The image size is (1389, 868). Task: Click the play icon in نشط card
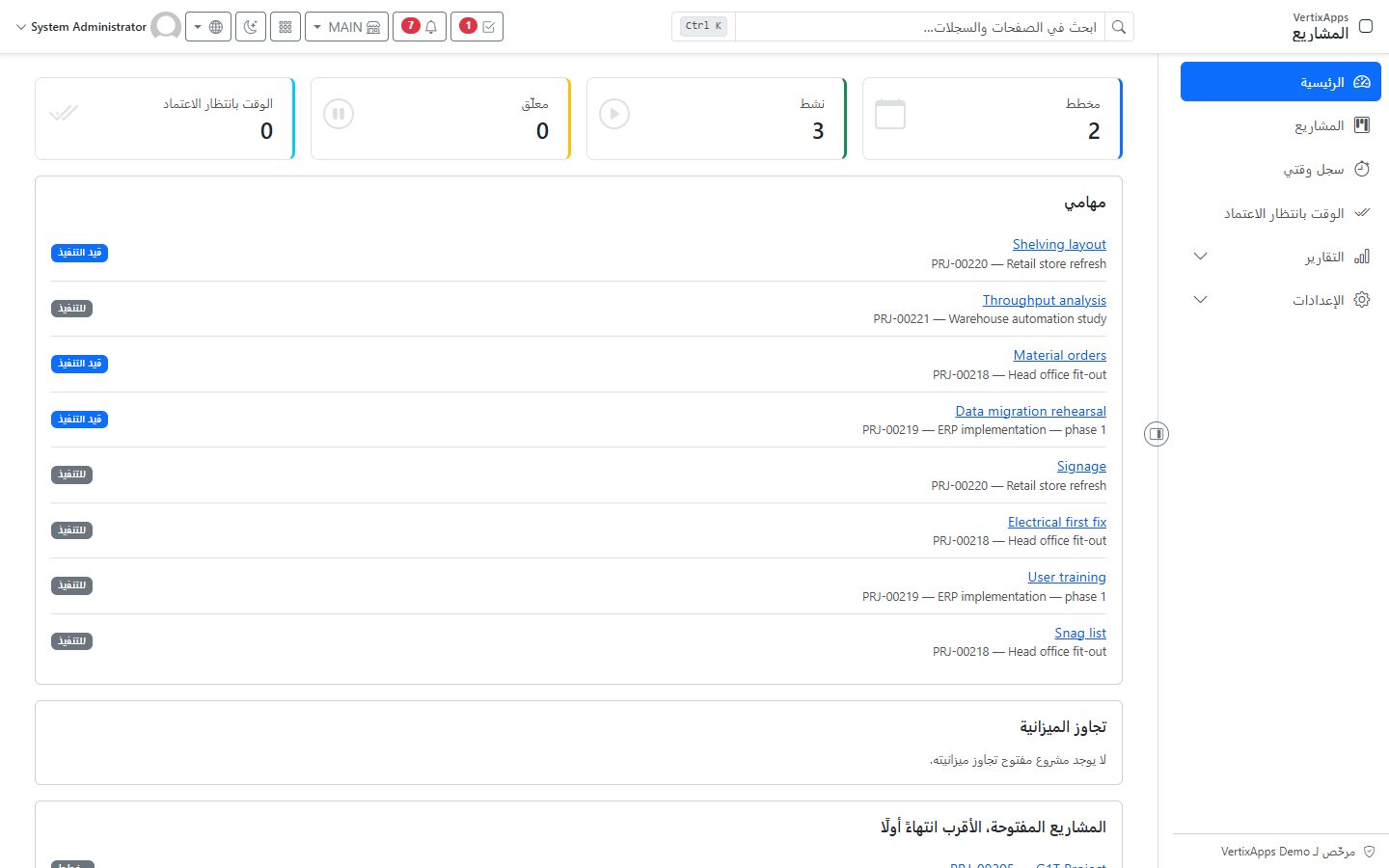click(x=614, y=114)
